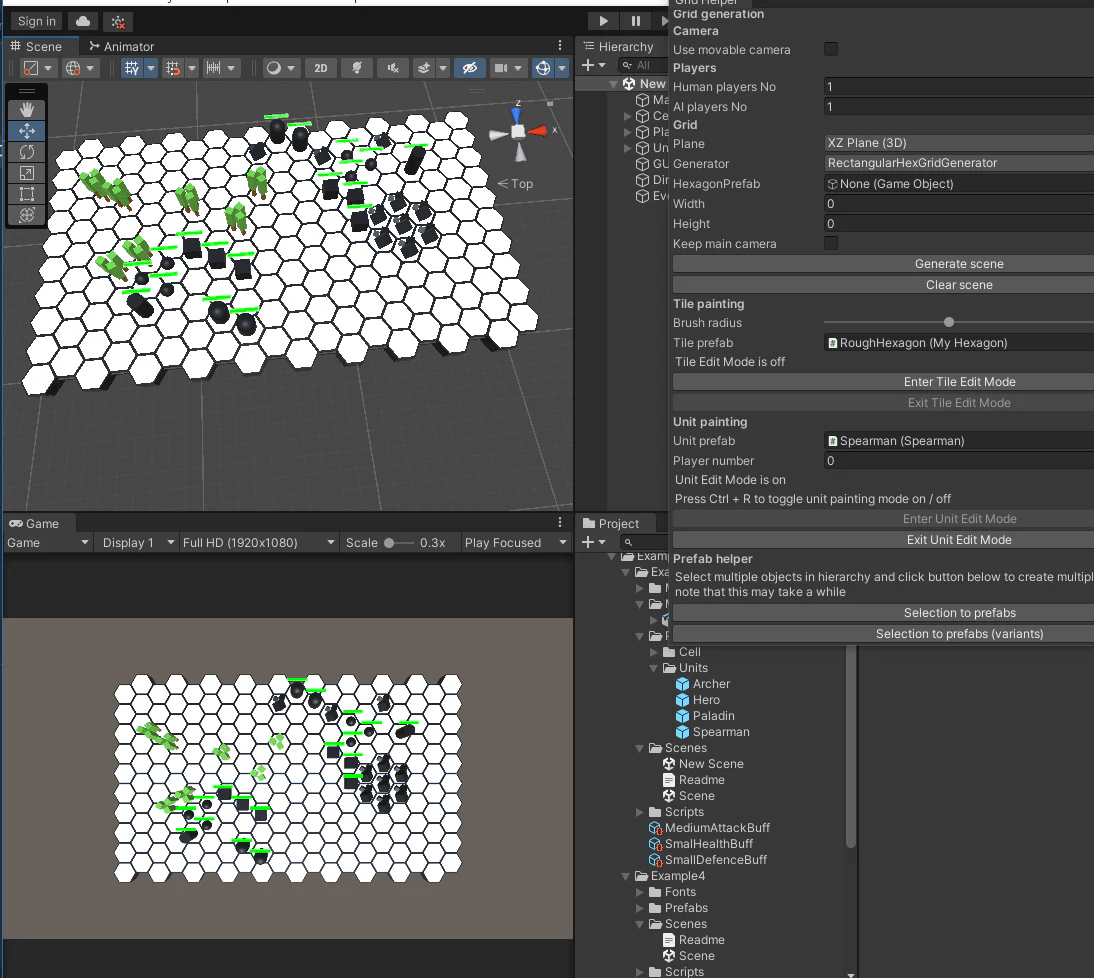Click the global/local handle globe icon
The width and height of the screenshot is (1094, 978).
(x=73, y=68)
